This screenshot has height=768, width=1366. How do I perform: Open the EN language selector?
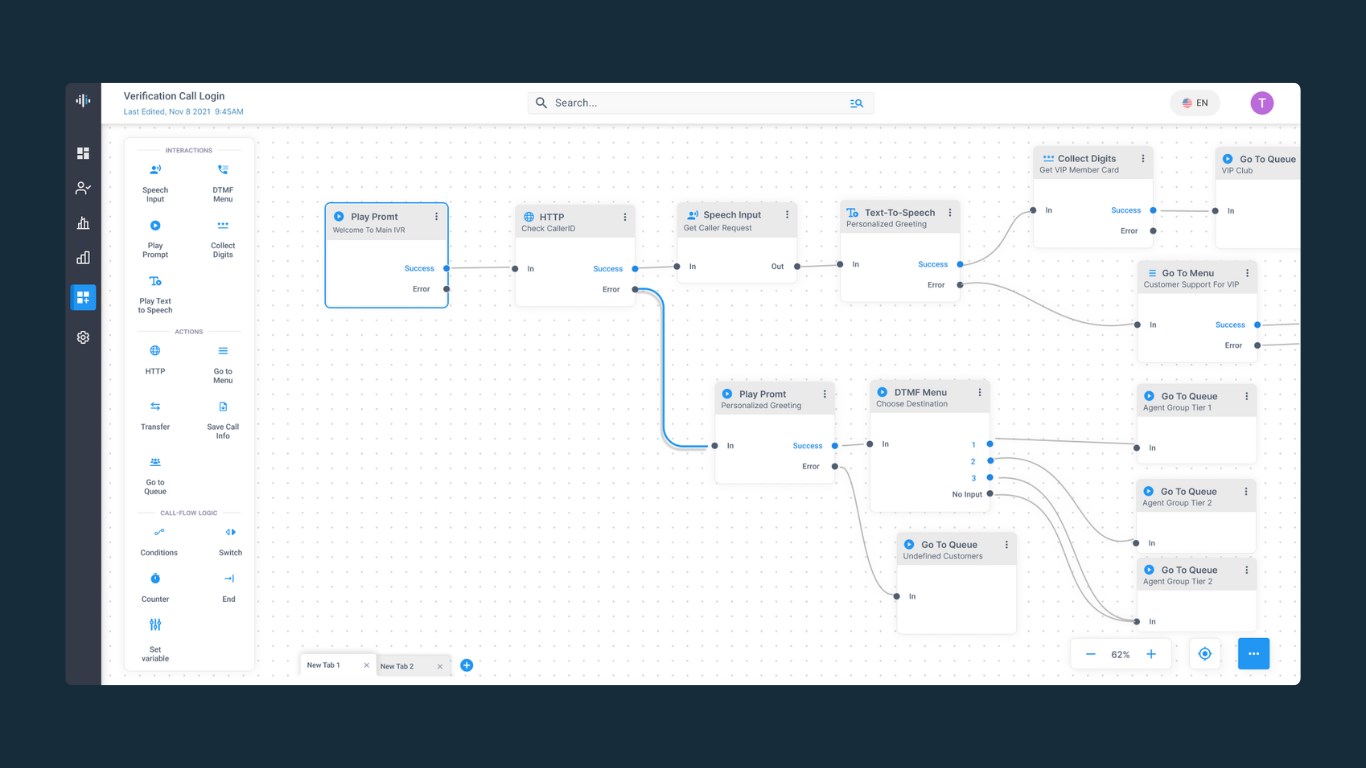(1195, 103)
